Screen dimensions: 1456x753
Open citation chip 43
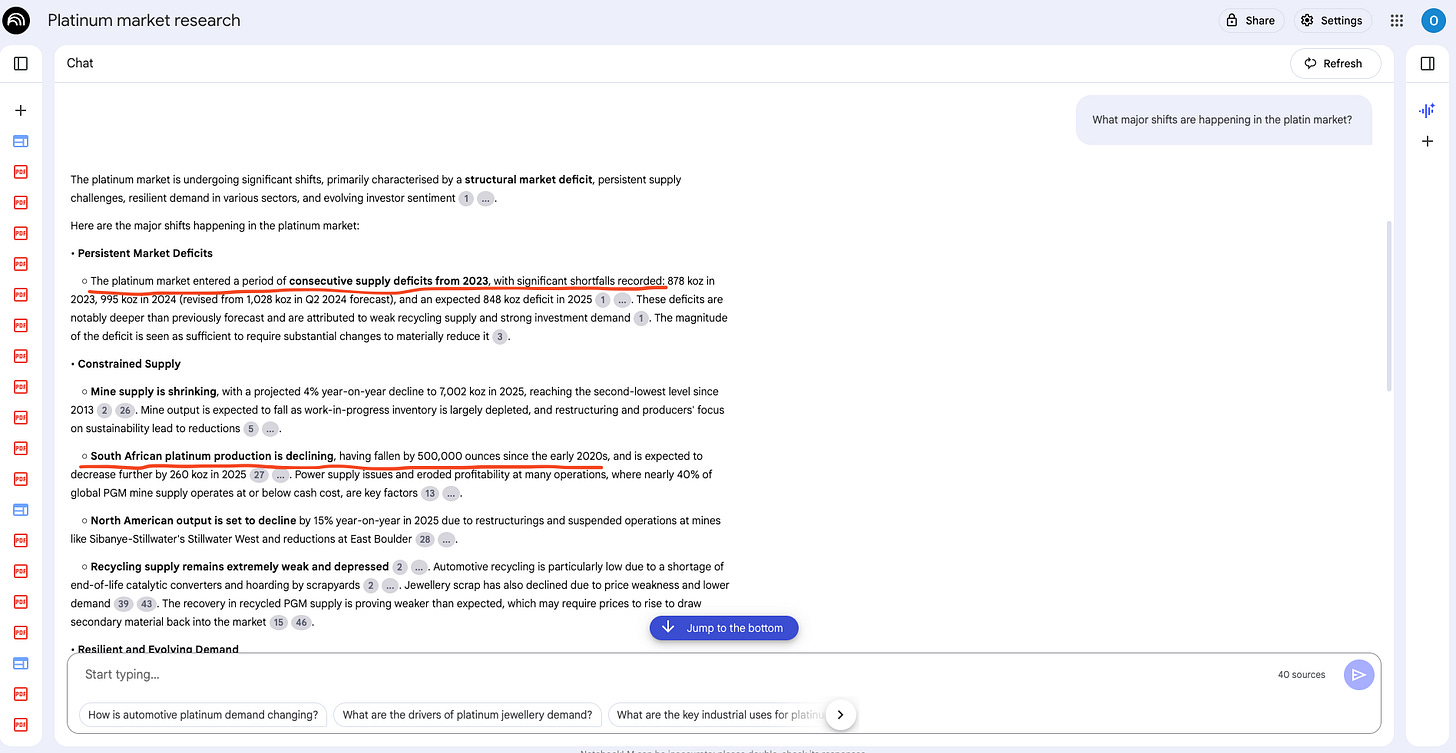tap(146, 604)
